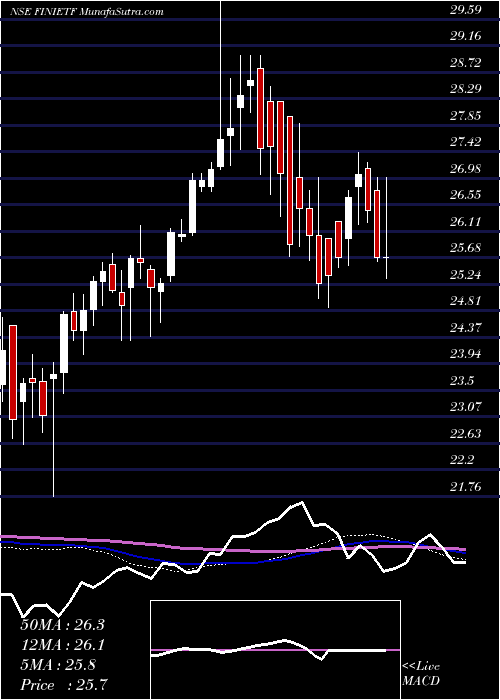This screenshot has height=700, width=500.
Task: Click the 50MA : 26.3 readout
Action: 63,625
